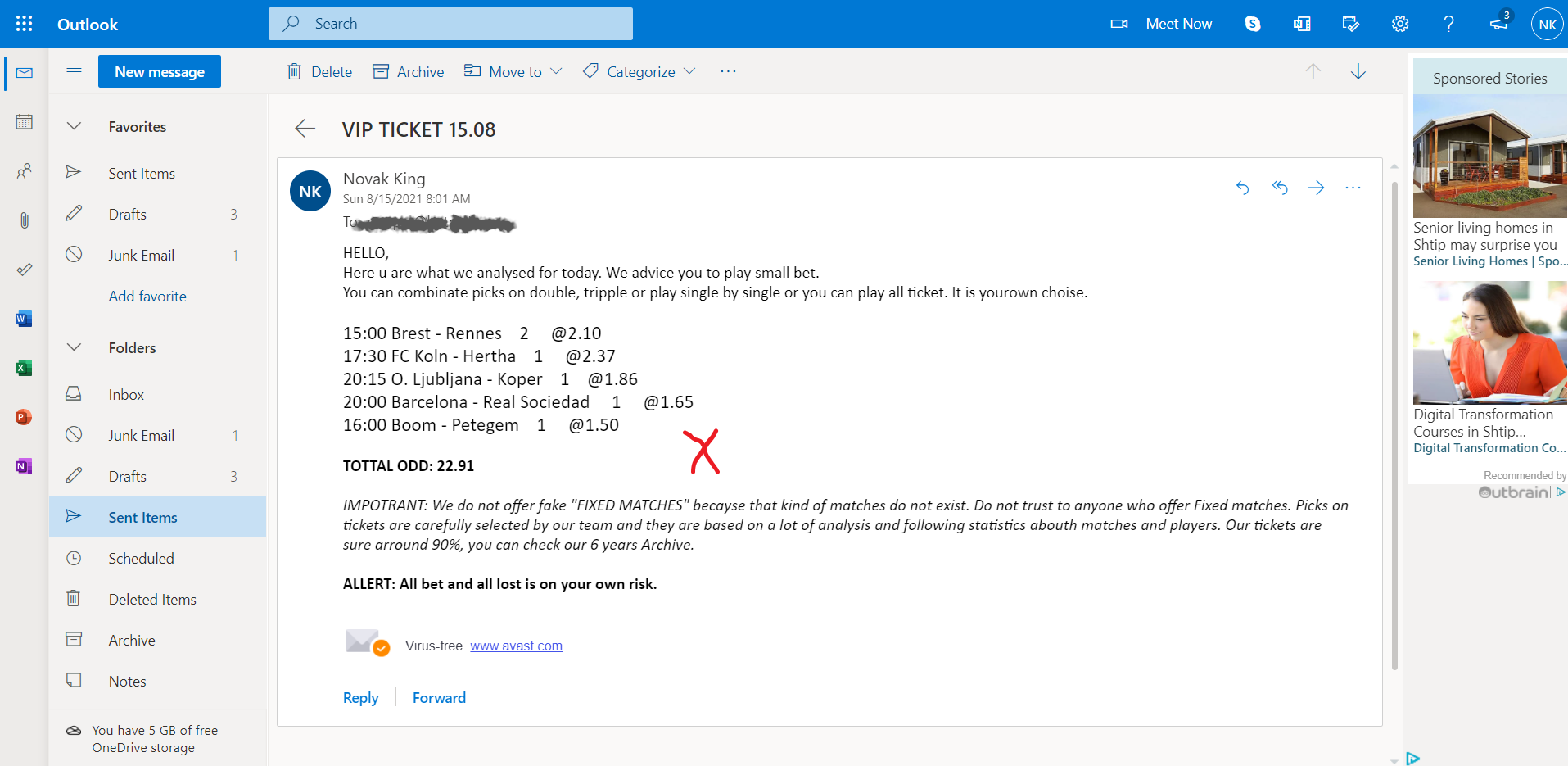Viewport: 1568px width, 766px height.
Task: Collapse the Folders section
Action: point(74,347)
